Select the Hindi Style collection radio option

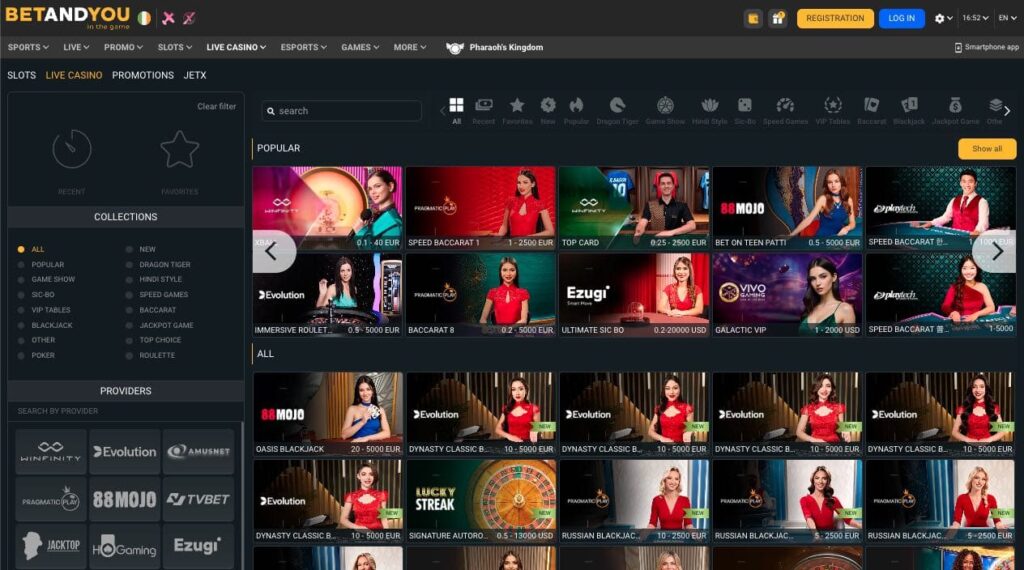[x=129, y=279]
